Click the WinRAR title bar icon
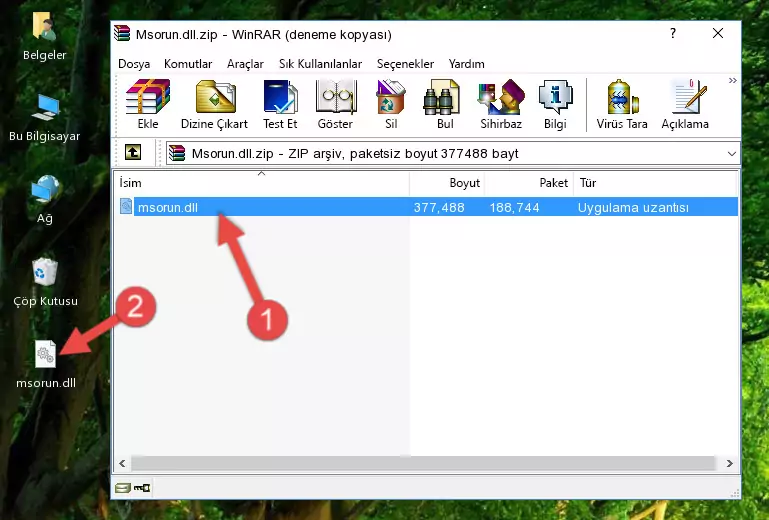 tap(122, 33)
